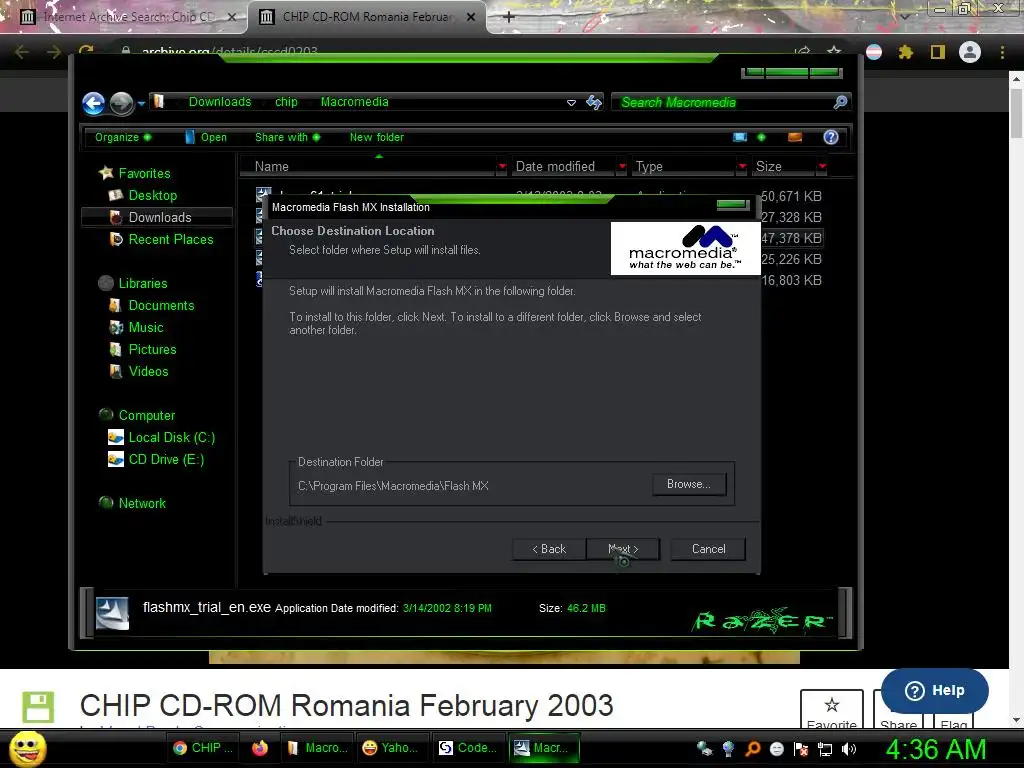Open Music library in the sidebar
This screenshot has width=1024, height=768.
tap(146, 328)
